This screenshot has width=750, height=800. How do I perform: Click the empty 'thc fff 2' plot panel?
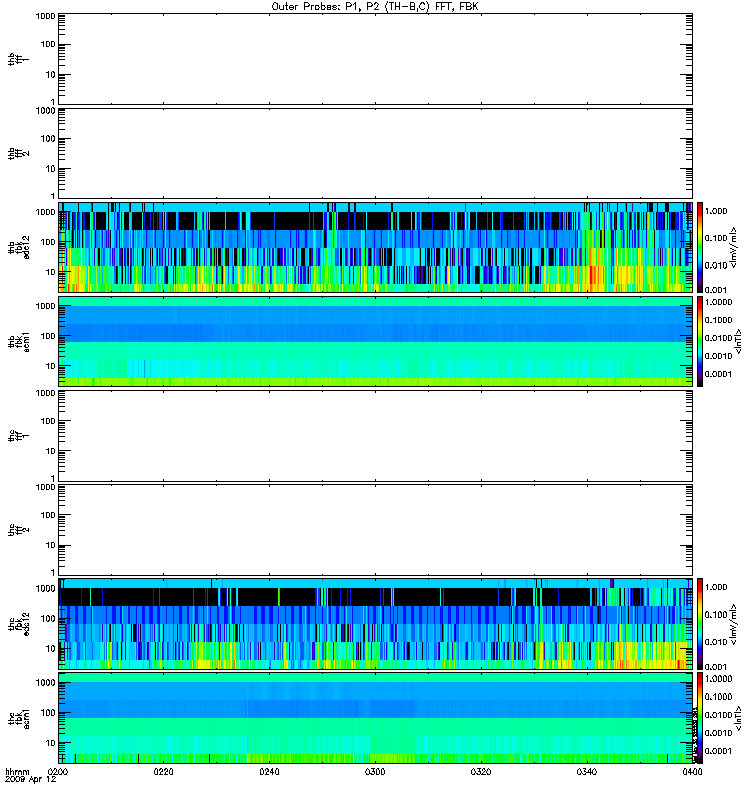point(375,530)
